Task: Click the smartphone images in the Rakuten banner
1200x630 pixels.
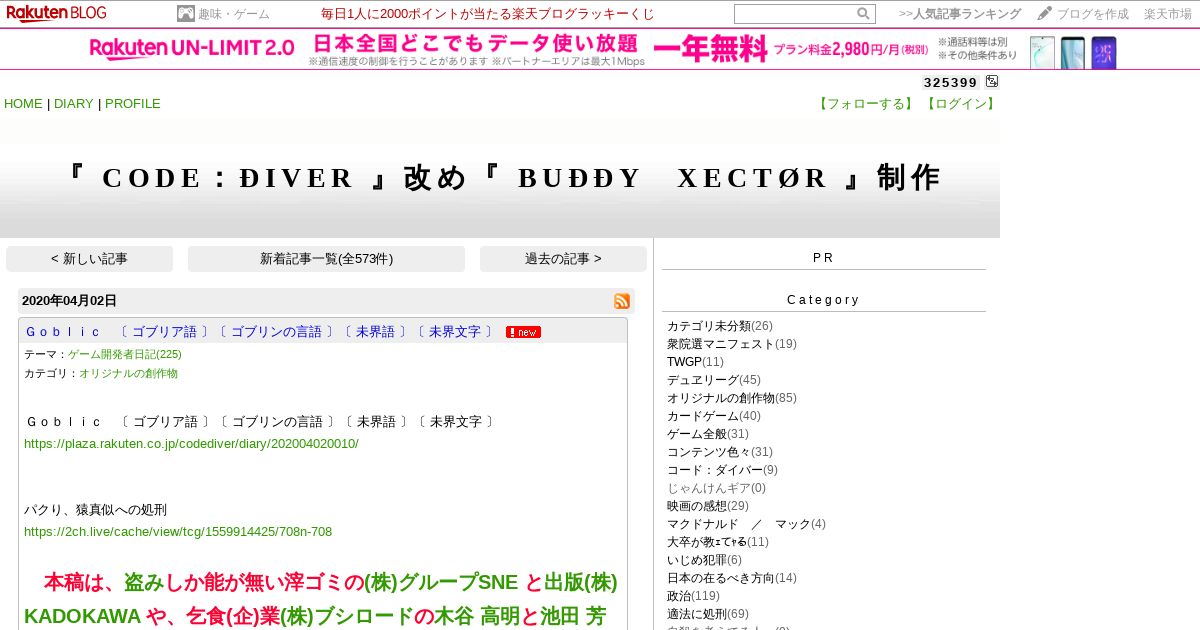Action: tap(1073, 52)
